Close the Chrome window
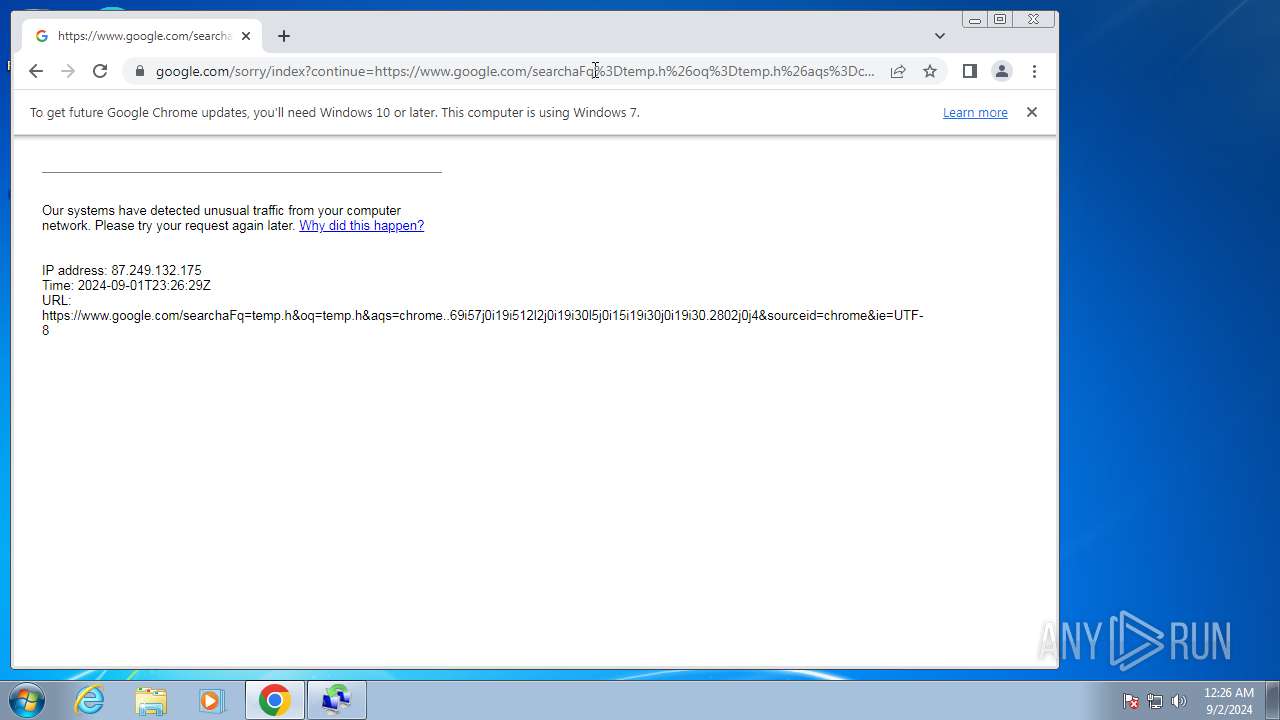Viewport: 1280px width, 720px height. click(x=1033, y=19)
